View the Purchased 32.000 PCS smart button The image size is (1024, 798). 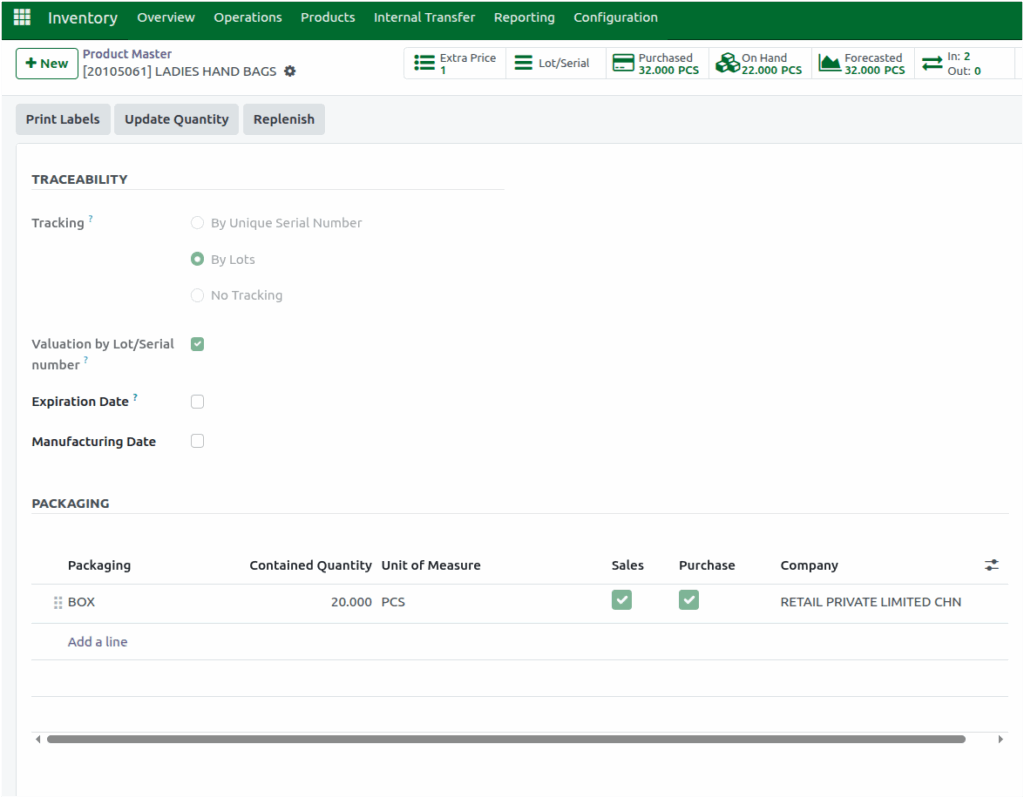[x=656, y=63]
